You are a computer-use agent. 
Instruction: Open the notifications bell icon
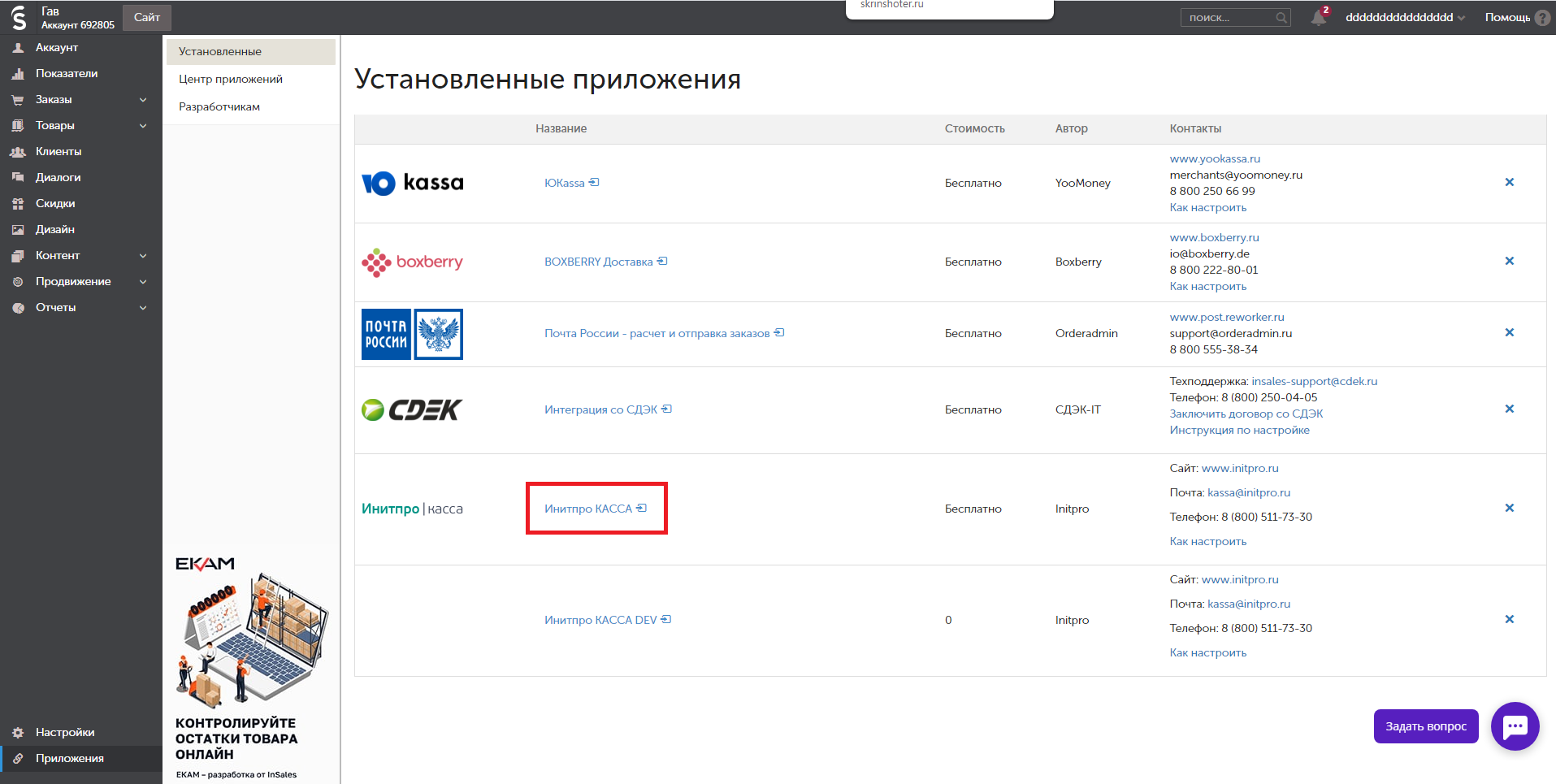(1319, 17)
